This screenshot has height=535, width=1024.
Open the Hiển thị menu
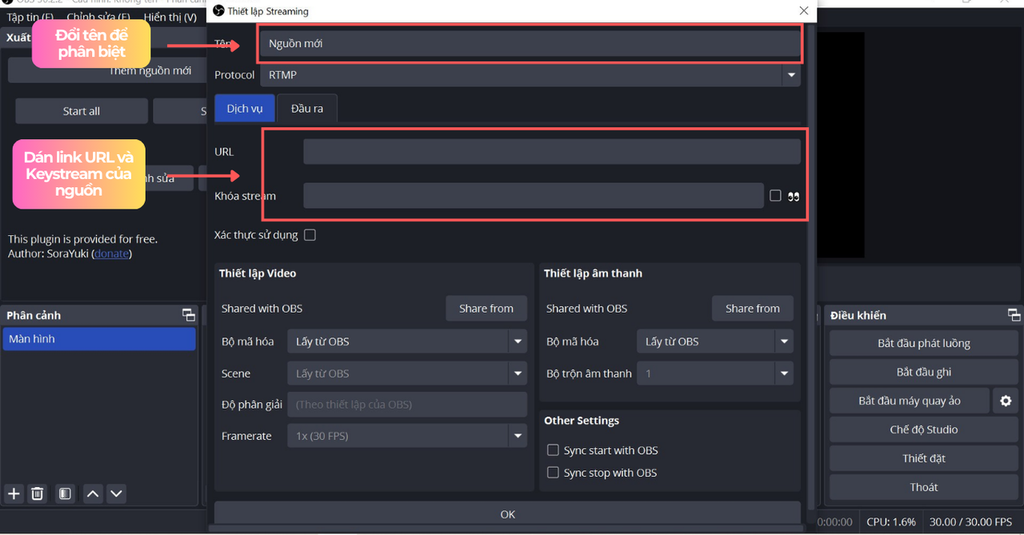[x=170, y=17]
